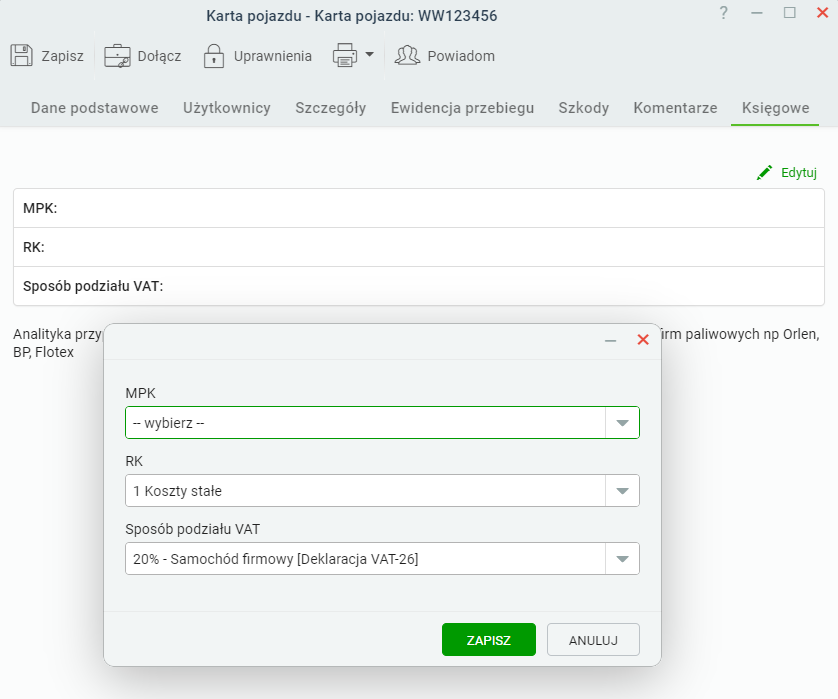This screenshot has width=838, height=699.
Task: Click the Dołącz toolbar label
Action: point(159,56)
